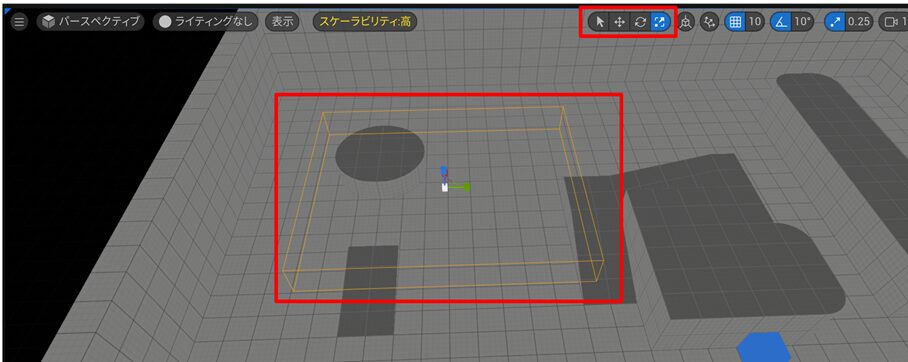Select the Scale transform tool

tap(660, 22)
